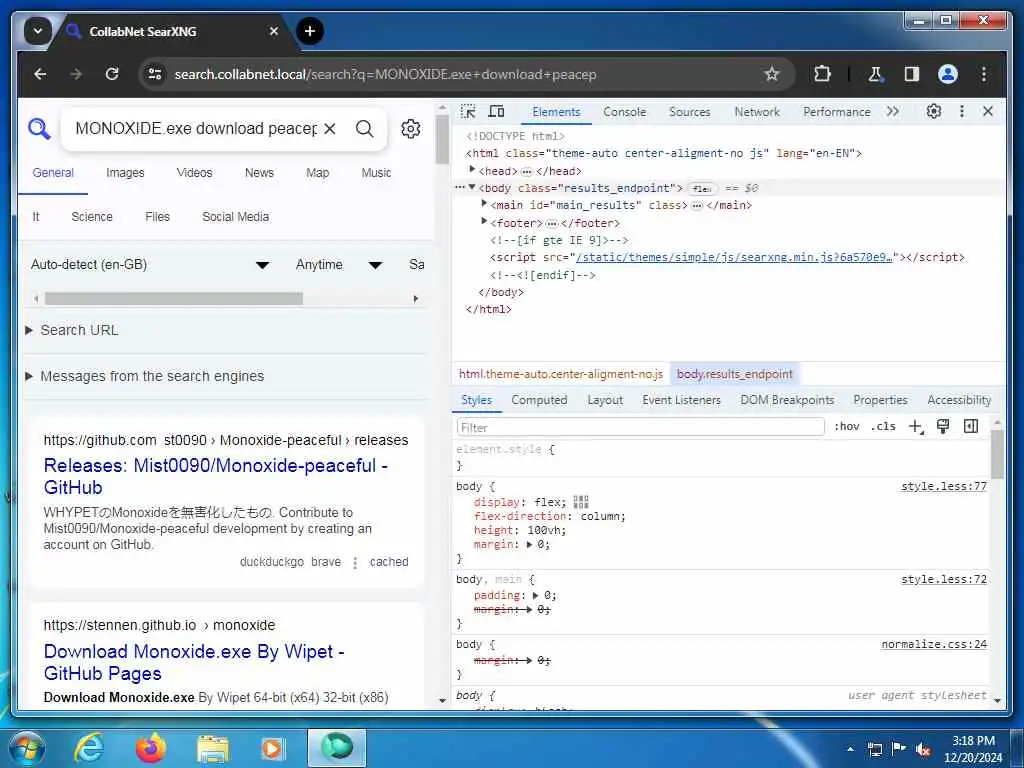This screenshot has width=1024, height=768.
Task: Click the flex badge on body element
Action: click(702, 188)
